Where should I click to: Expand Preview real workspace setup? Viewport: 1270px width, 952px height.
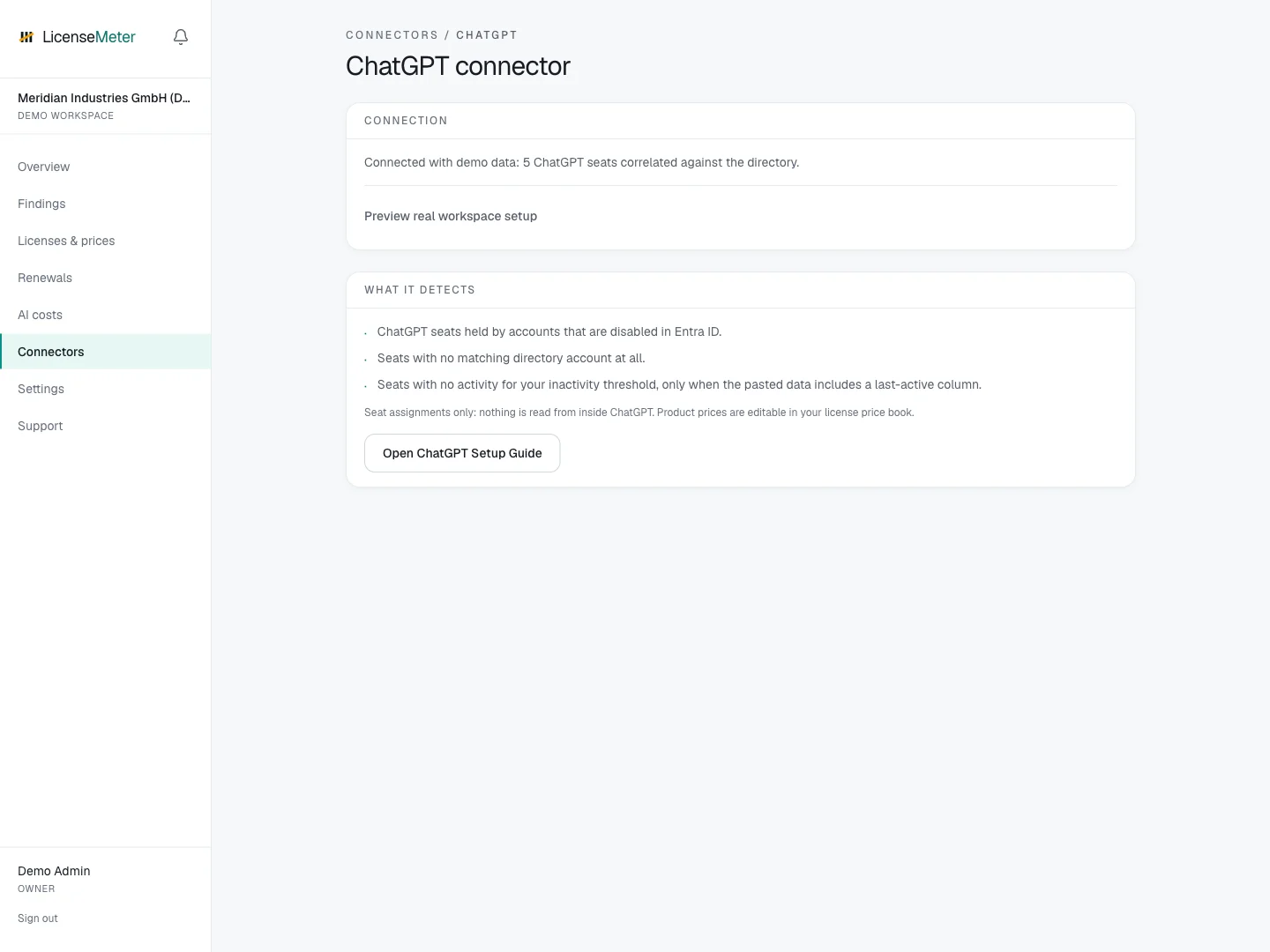coord(451,216)
